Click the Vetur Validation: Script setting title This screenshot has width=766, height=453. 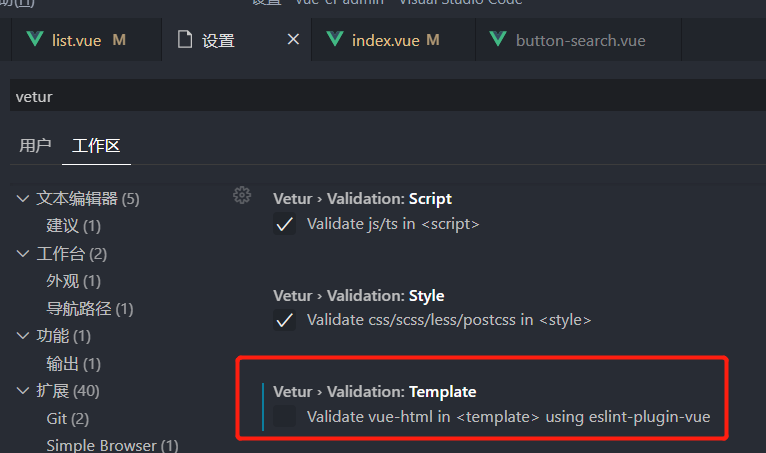tap(362, 198)
